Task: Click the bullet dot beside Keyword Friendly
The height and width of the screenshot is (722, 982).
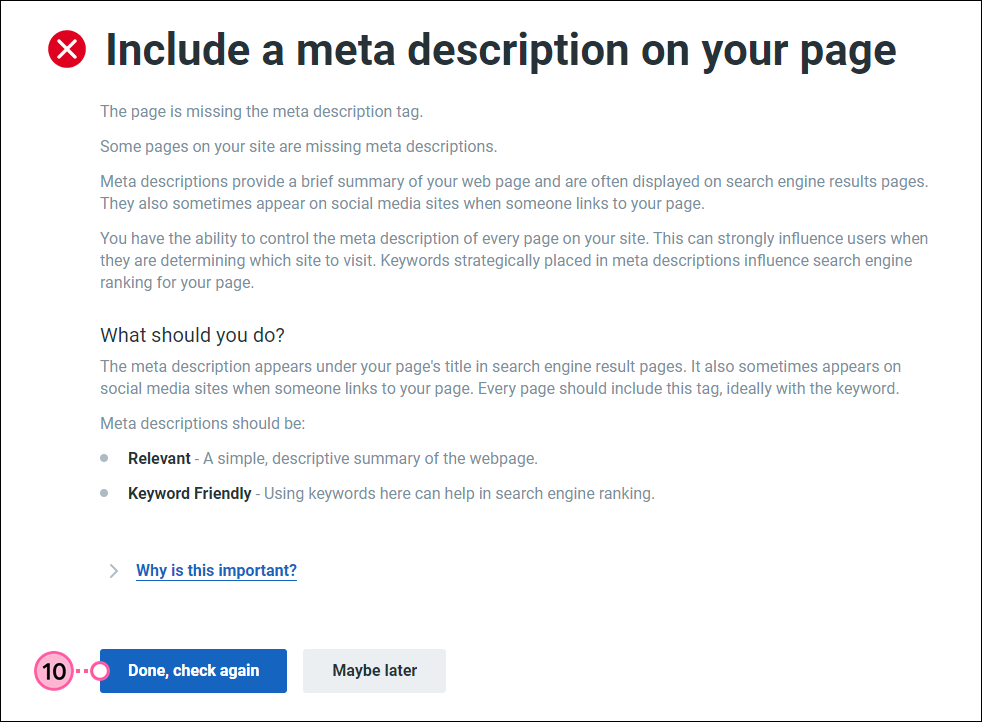Action: 104,493
